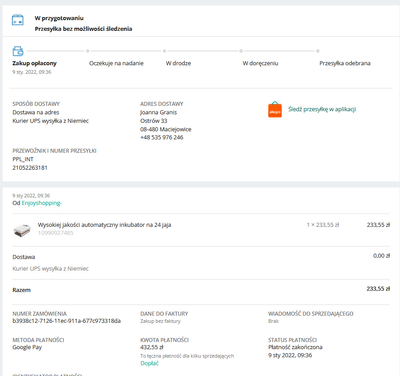This screenshot has height=376, width=400.
Task: Open product title Wysokiej jakości automatyczny inkubator
Action: point(104,225)
